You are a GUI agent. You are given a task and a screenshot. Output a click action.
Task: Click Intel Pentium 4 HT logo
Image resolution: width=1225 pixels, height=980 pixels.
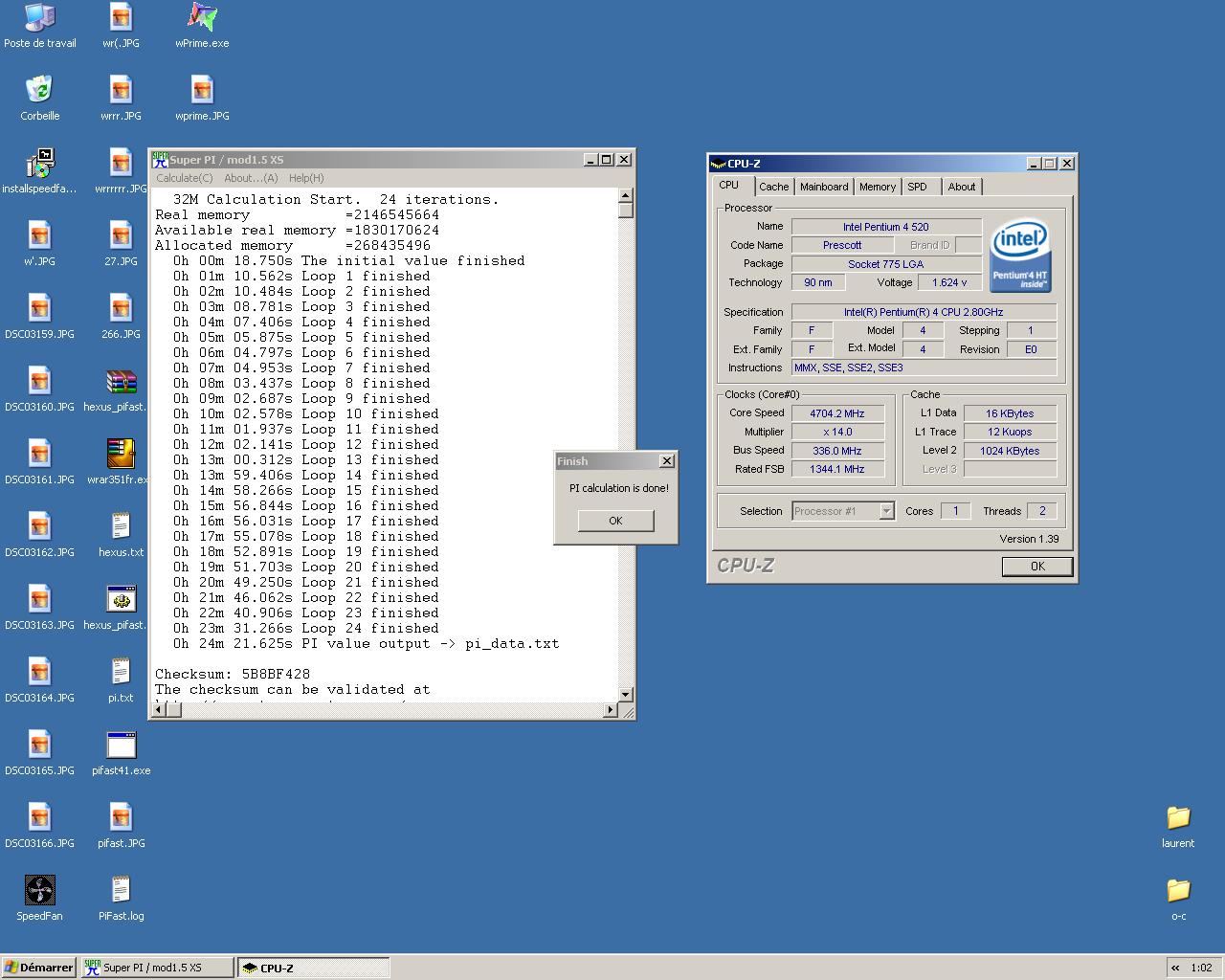point(1019,255)
